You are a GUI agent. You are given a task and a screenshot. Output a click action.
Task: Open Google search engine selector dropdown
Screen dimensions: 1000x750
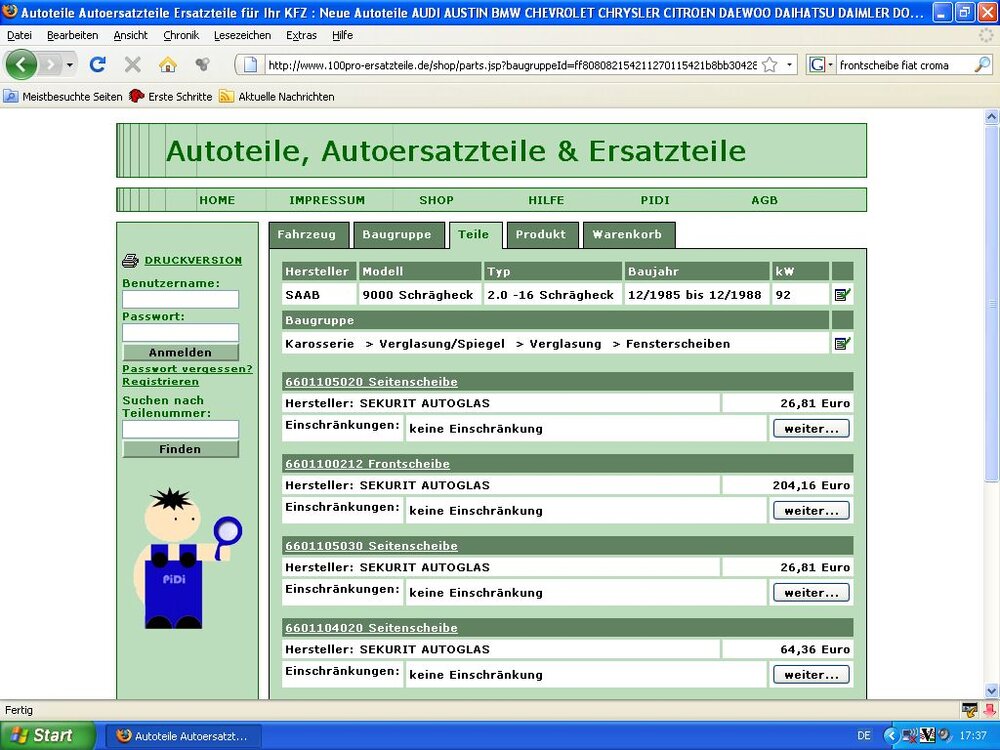coord(821,64)
